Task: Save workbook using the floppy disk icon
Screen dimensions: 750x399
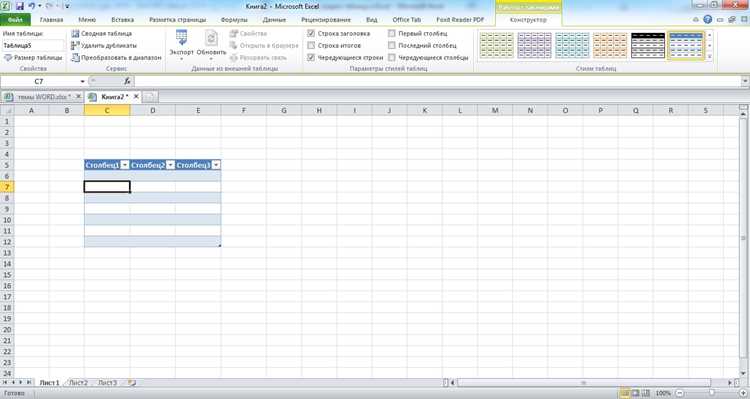Action: (x=20, y=6)
